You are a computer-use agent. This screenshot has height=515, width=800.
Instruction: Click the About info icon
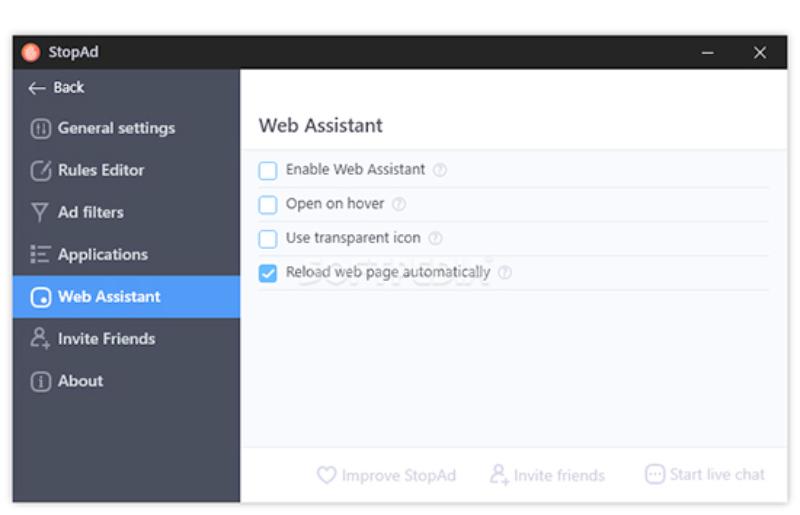click(41, 381)
